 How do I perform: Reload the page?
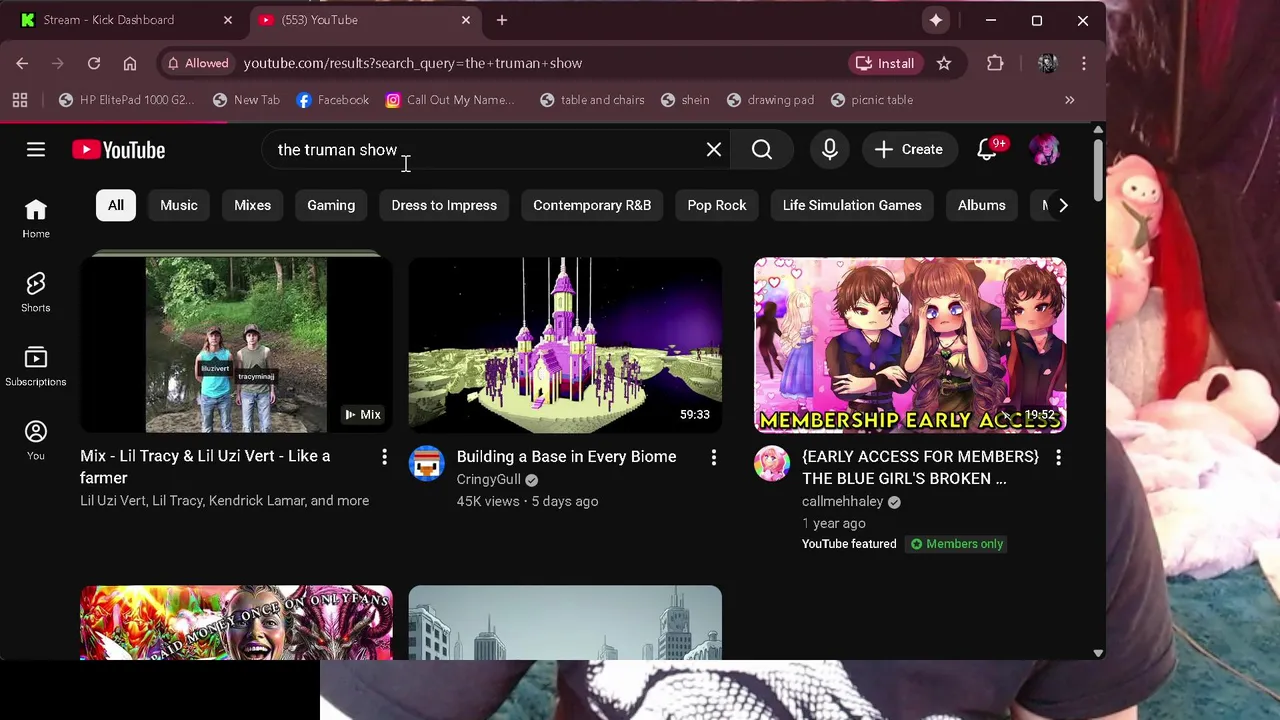94,63
